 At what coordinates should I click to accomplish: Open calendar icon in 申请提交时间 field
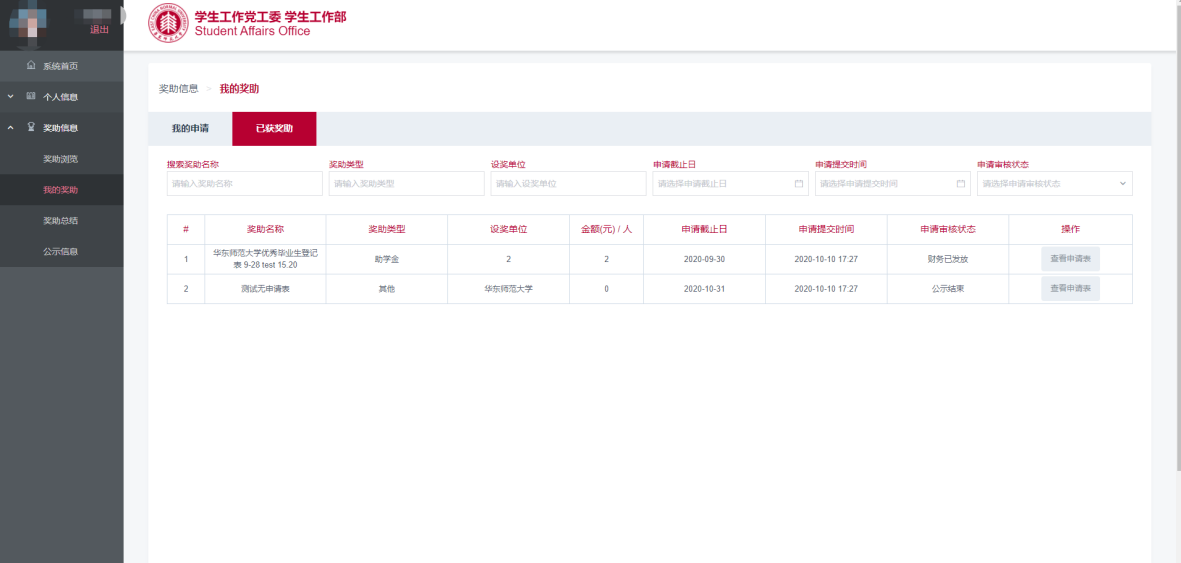960,184
